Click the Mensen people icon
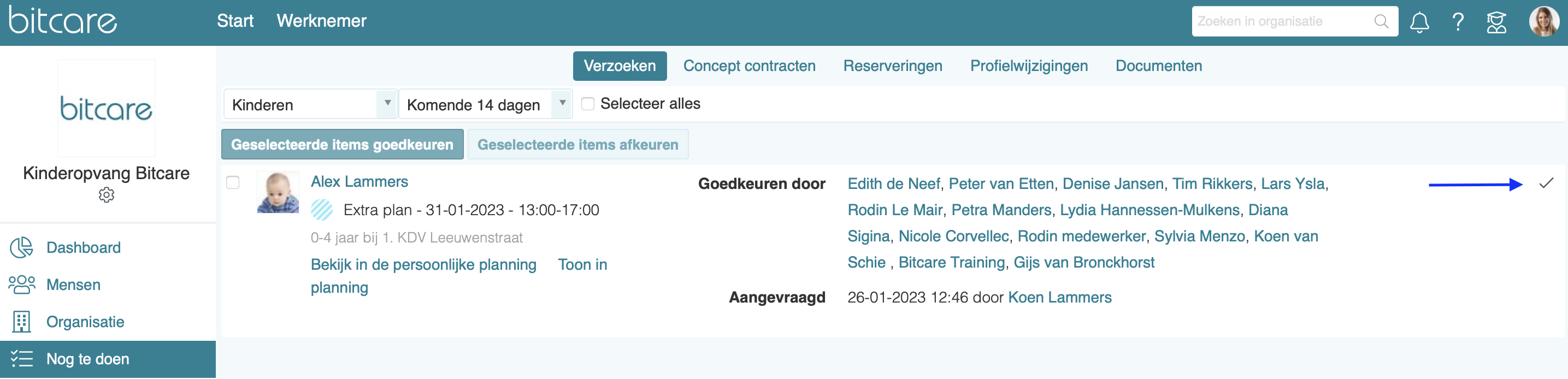This screenshot has height=379, width=1568. [22, 284]
